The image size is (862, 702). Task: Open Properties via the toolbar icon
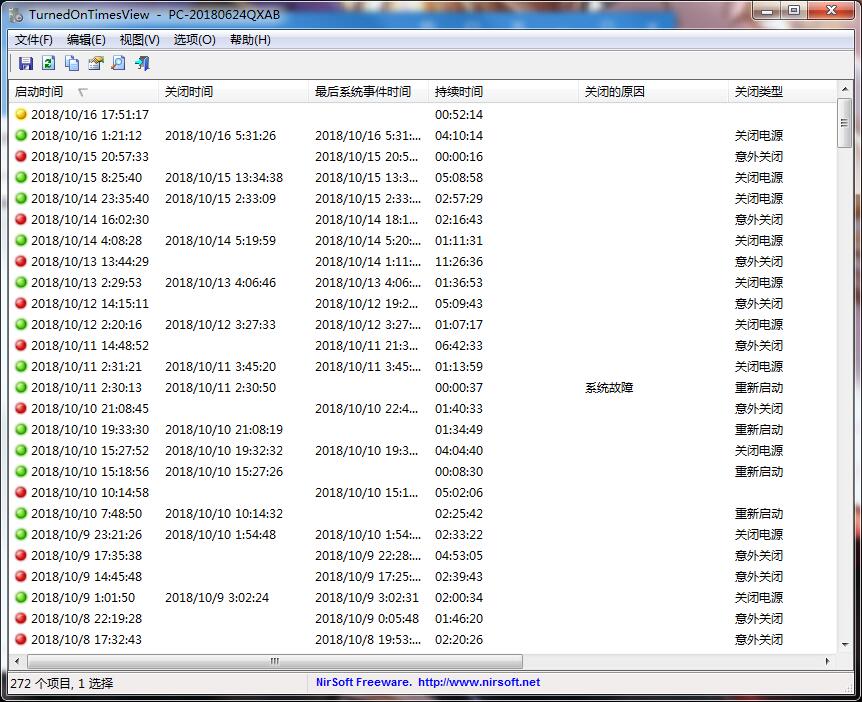pyautogui.click(x=95, y=64)
